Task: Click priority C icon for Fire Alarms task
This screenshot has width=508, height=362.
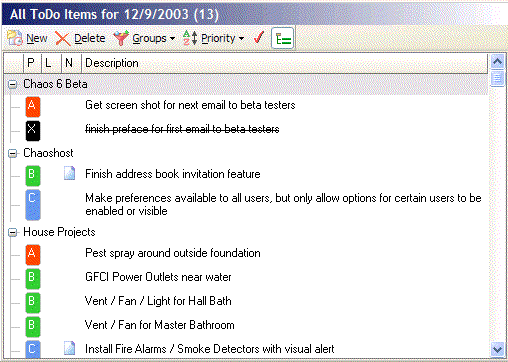Action: coord(33,349)
